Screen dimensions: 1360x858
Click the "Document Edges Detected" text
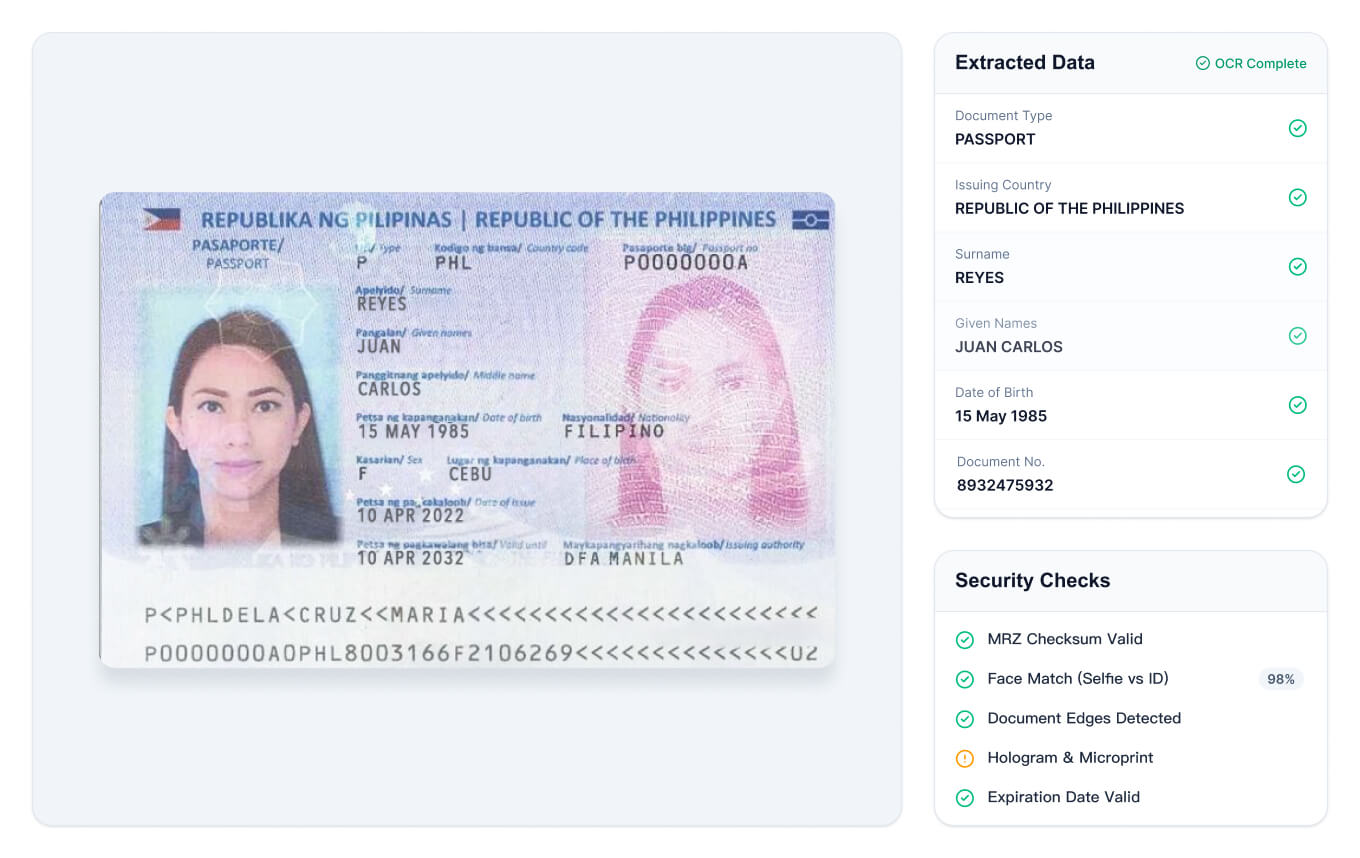1084,718
